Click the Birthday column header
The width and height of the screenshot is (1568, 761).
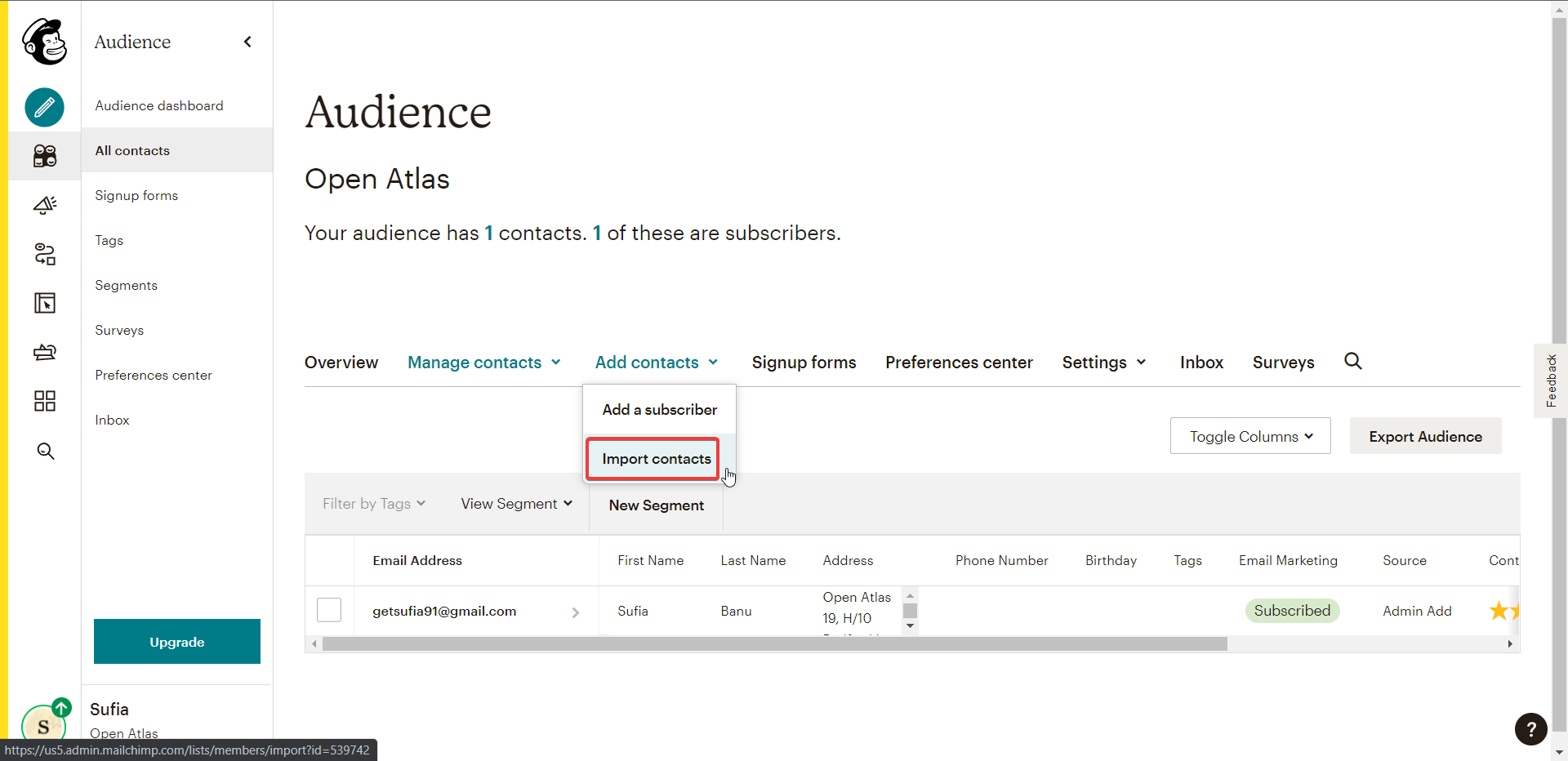point(1111,560)
